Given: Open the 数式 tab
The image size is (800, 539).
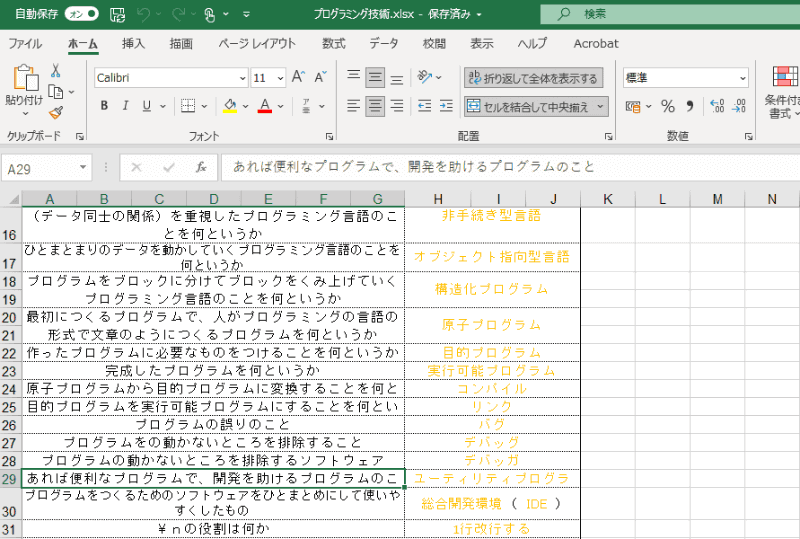Looking at the screenshot, I should 334,43.
